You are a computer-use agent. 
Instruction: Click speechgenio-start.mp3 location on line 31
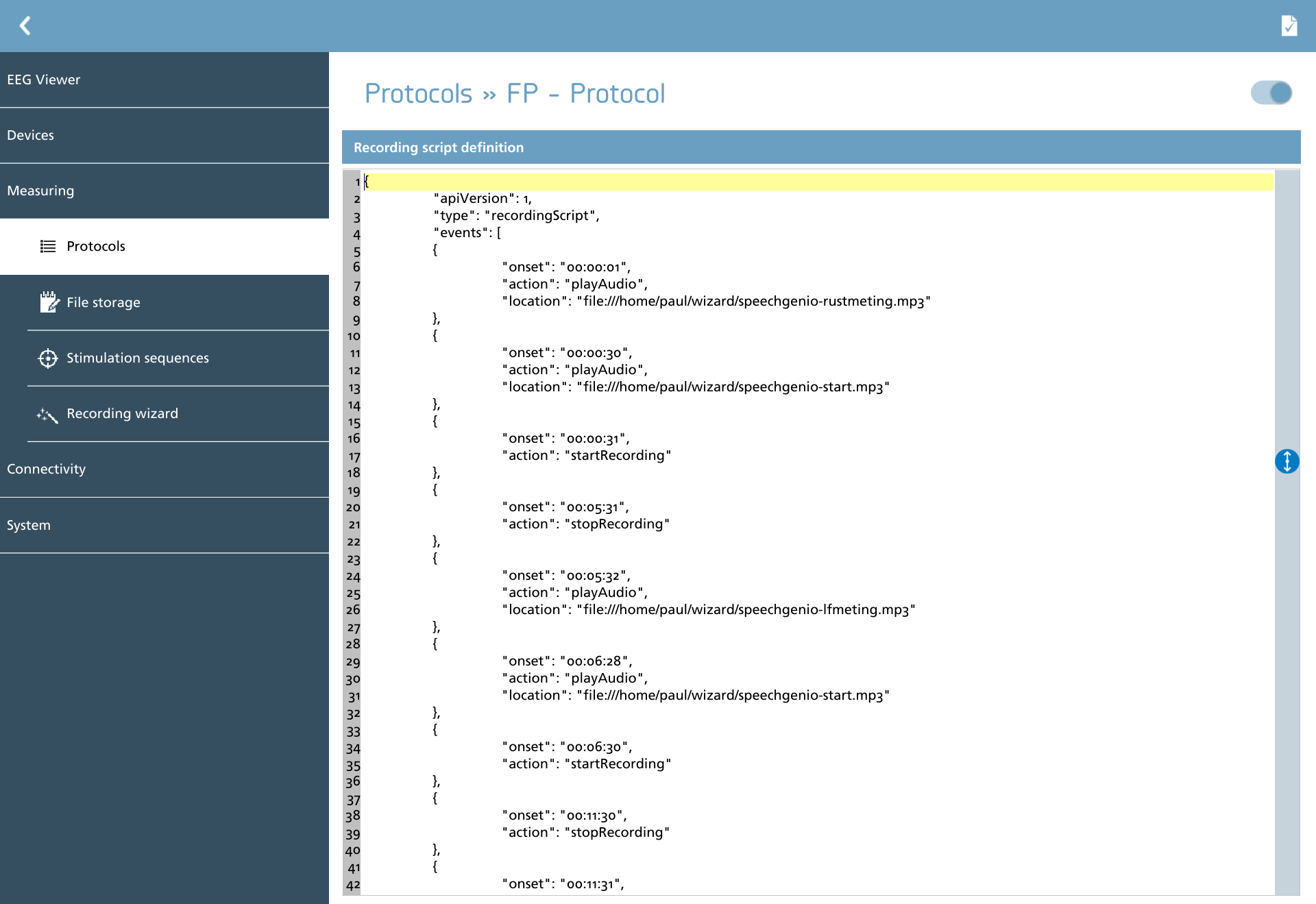696,695
